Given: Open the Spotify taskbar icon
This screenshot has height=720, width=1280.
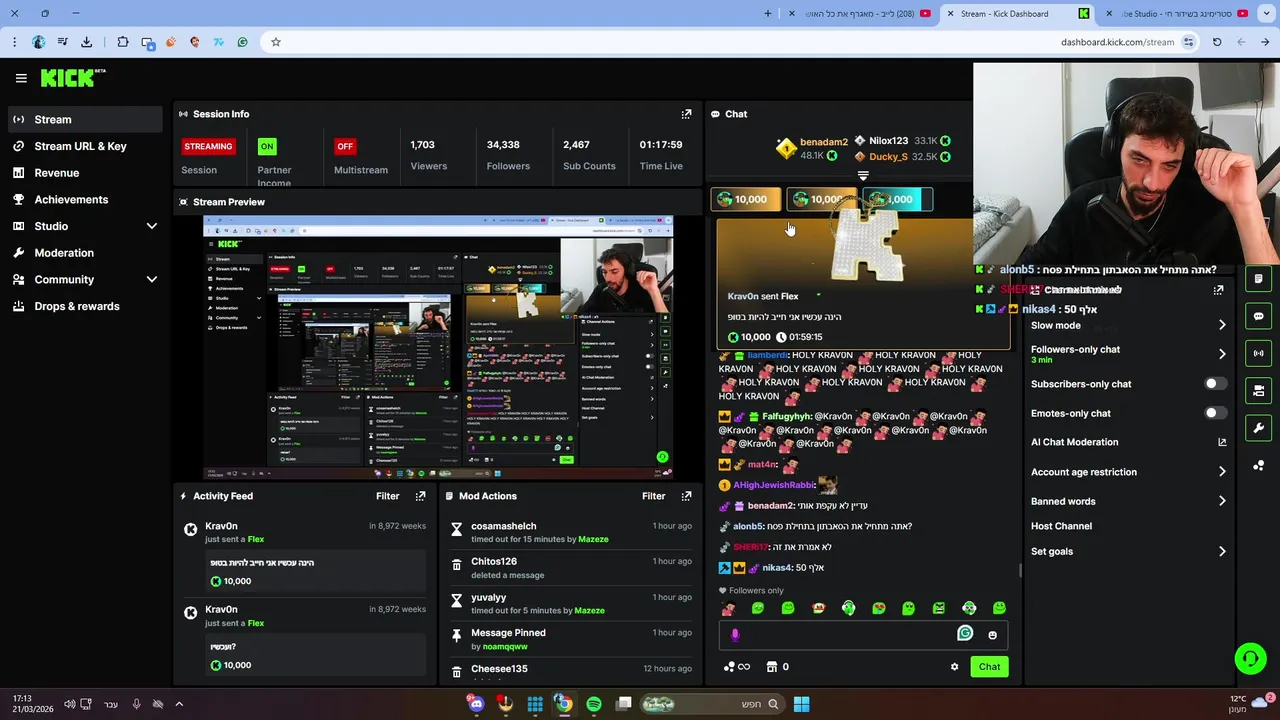Looking at the screenshot, I should [594, 704].
